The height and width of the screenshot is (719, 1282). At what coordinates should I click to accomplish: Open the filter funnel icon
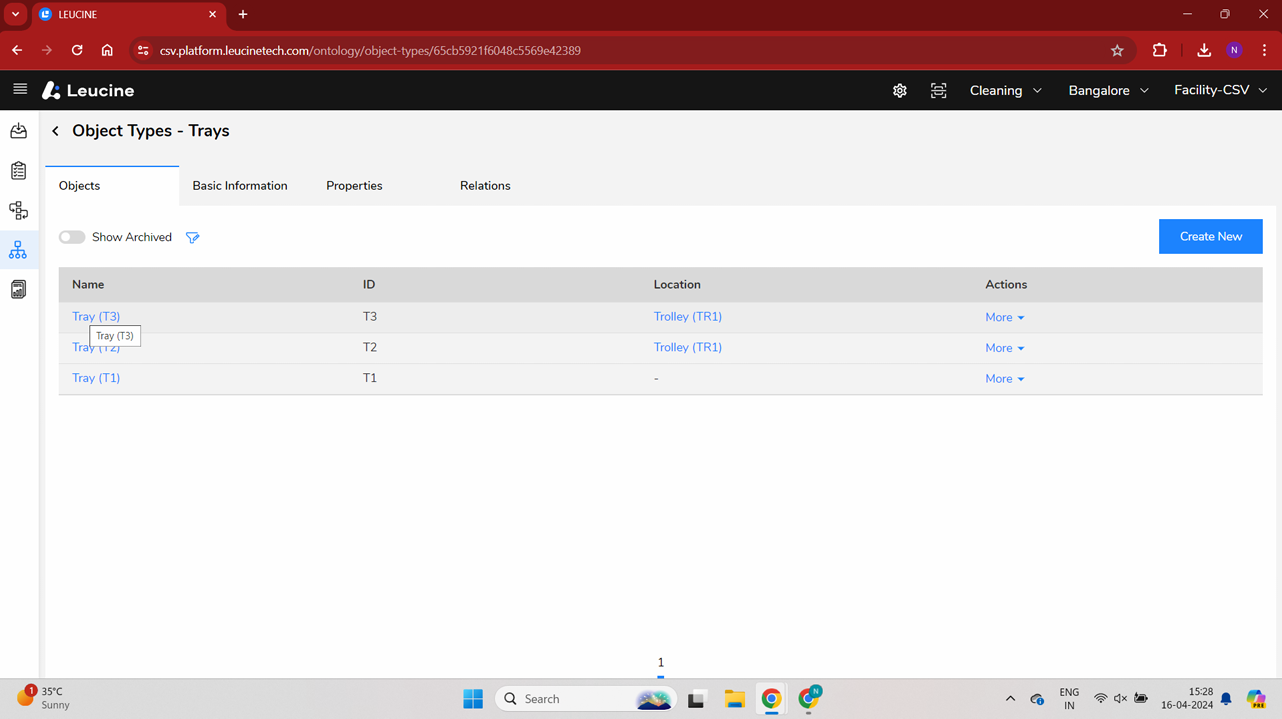tap(193, 237)
